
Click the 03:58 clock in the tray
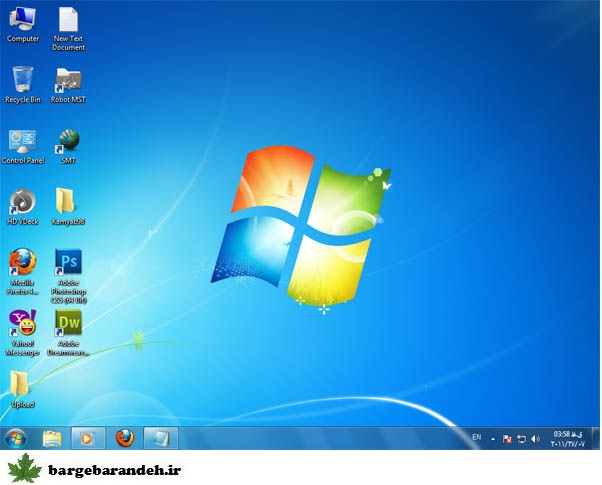tap(568, 439)
